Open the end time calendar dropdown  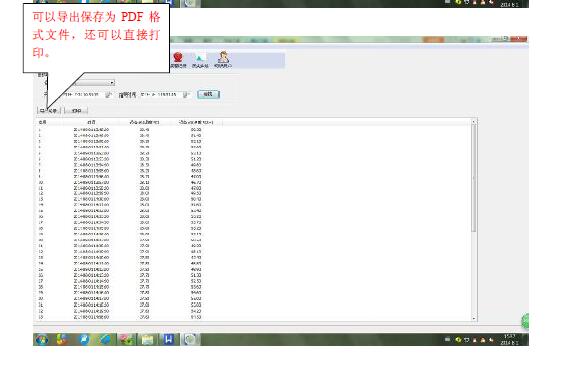click(185, 95)
